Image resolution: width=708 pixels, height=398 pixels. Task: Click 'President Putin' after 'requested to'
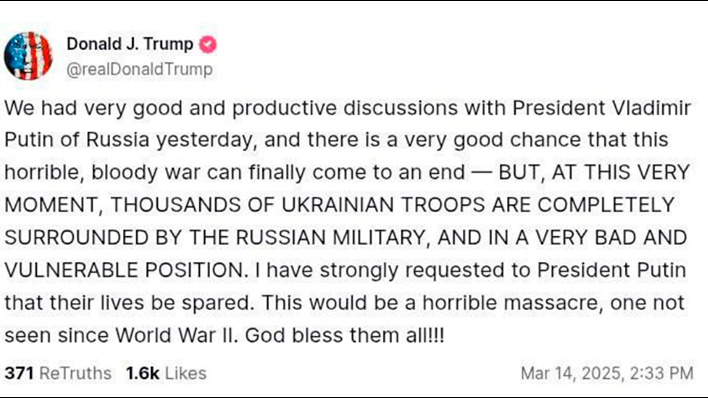[x=612, y=270]
